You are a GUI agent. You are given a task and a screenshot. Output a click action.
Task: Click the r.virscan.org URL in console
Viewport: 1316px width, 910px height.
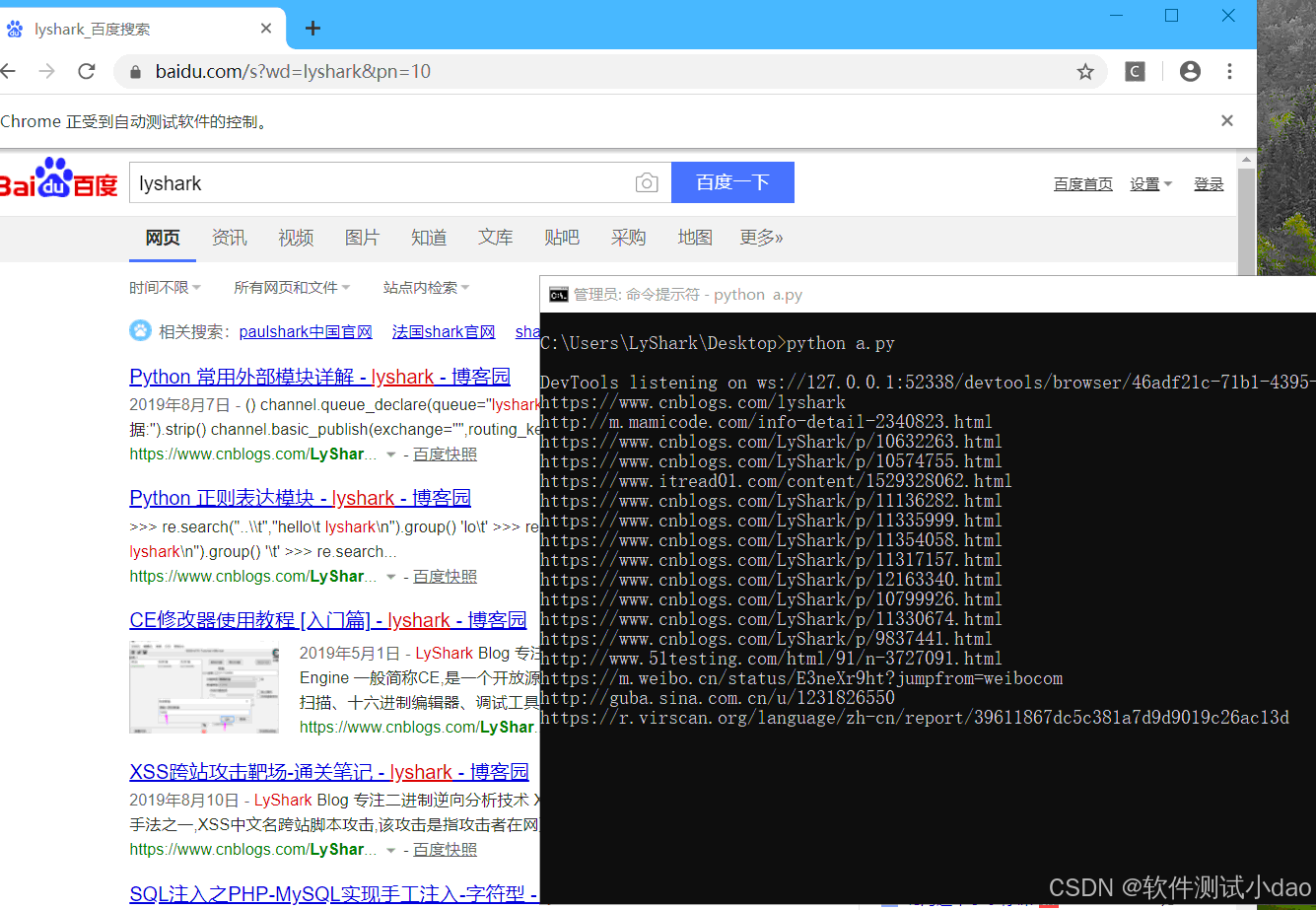pyautogui.click(x=914, y=718)
